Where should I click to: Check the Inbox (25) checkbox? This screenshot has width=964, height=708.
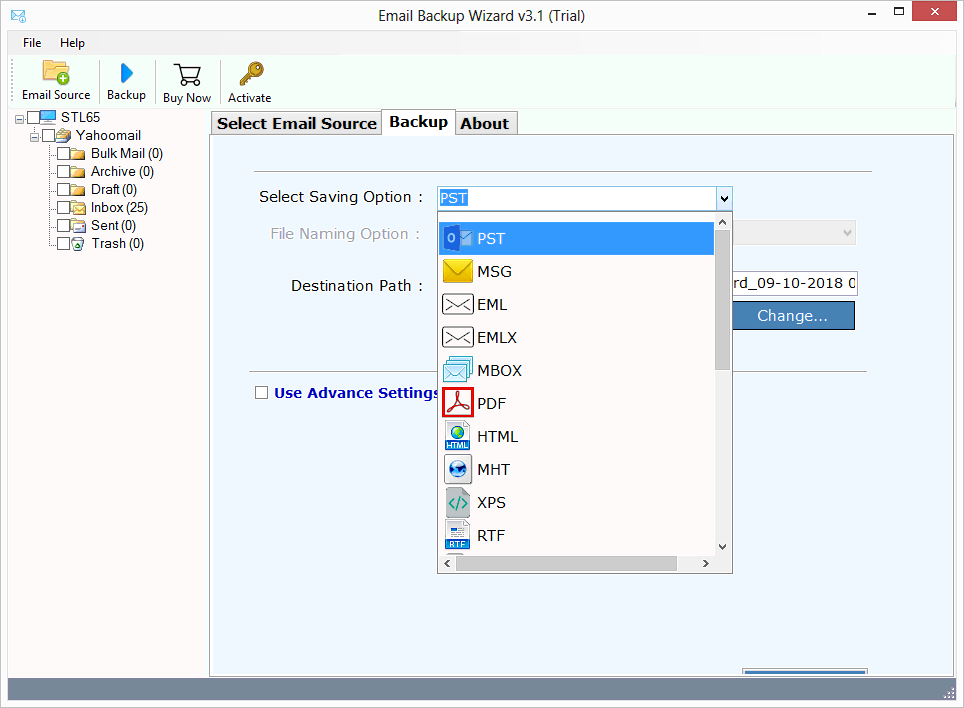(63, 207)
